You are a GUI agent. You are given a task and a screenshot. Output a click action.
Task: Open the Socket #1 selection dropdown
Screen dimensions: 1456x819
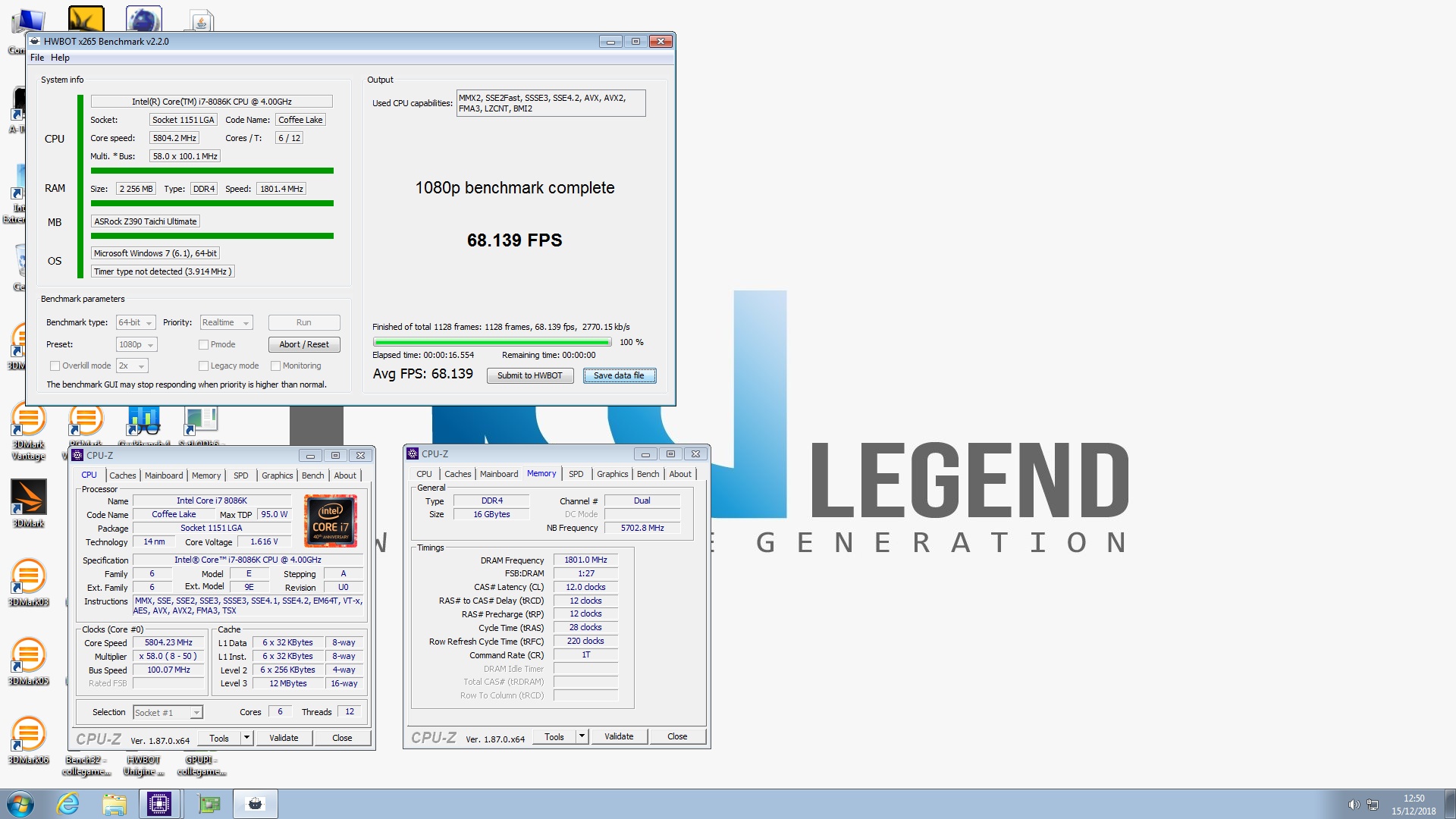coord(168,712)
